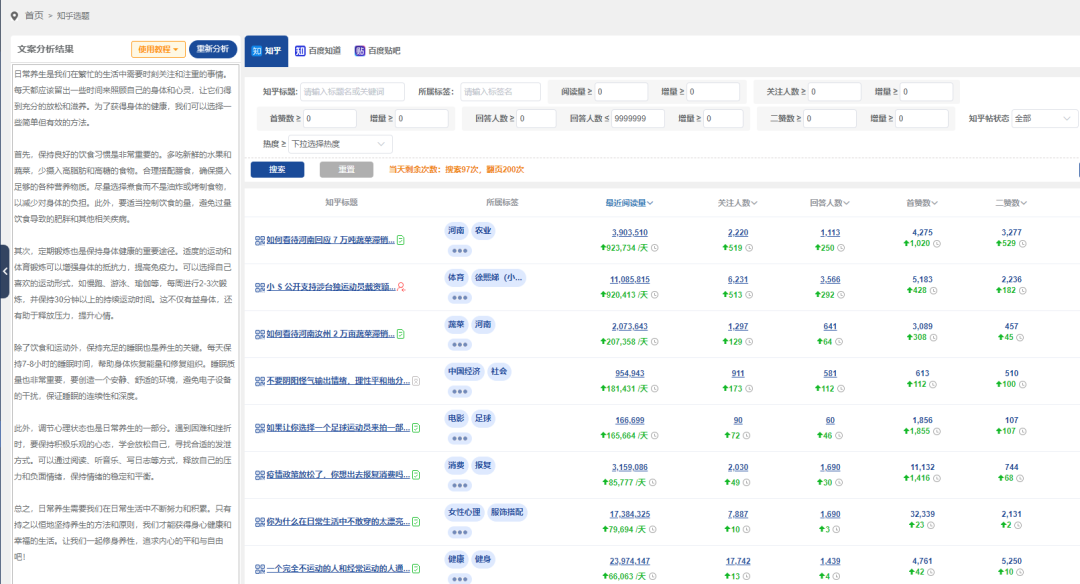Focus the 回答人数 ≤ field showing 9999999
This screenshot has height=584, width=1080.
click(638, 118)
